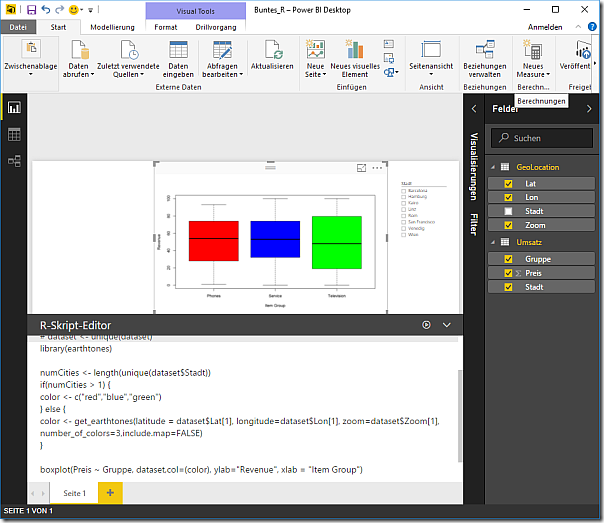Expand the ribbon overflow arrow on the right

pyautogui.click(x=595, y=63)
